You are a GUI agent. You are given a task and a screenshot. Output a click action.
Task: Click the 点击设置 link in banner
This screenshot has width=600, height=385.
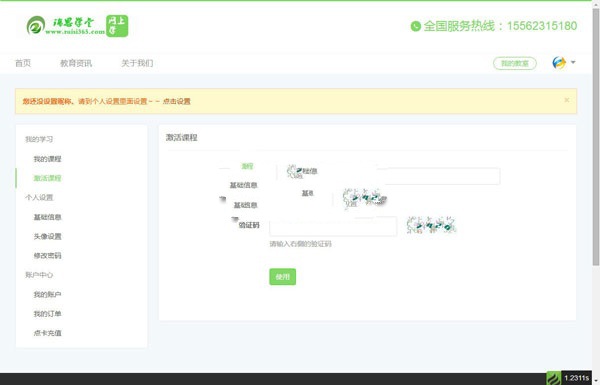[177, 101]
